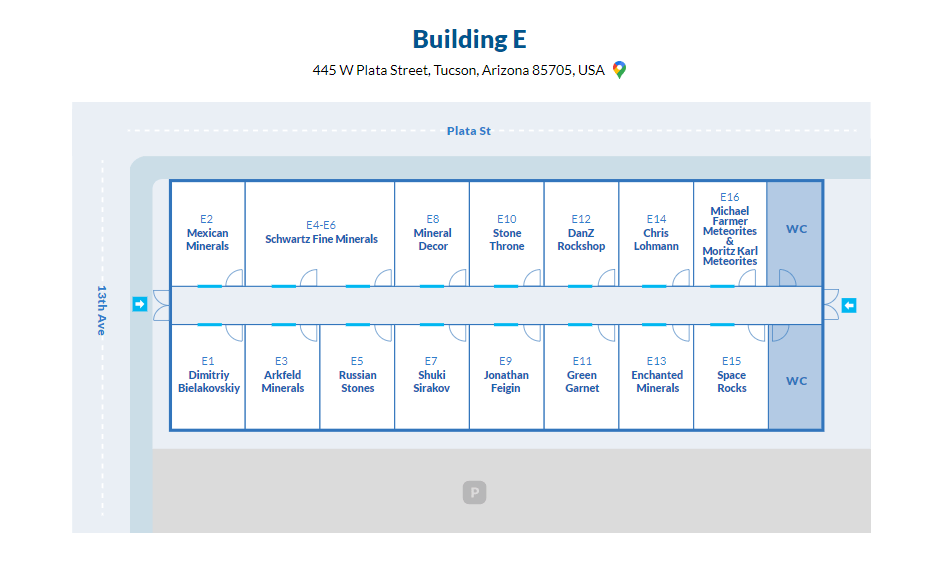Viewport: 952px width, 562px height.
Task: Click booth E9 Jonathan Feigin
Action: (x=506, y=375)
